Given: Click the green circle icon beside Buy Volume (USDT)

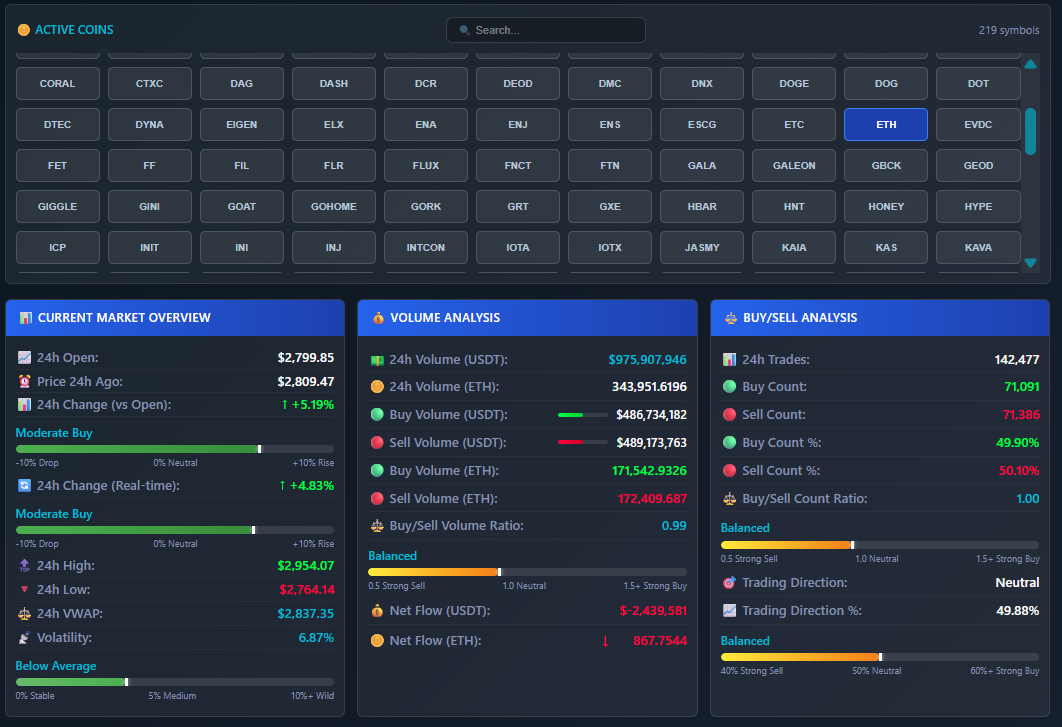Looking at the screenshot, I should (x=379, y=414).
